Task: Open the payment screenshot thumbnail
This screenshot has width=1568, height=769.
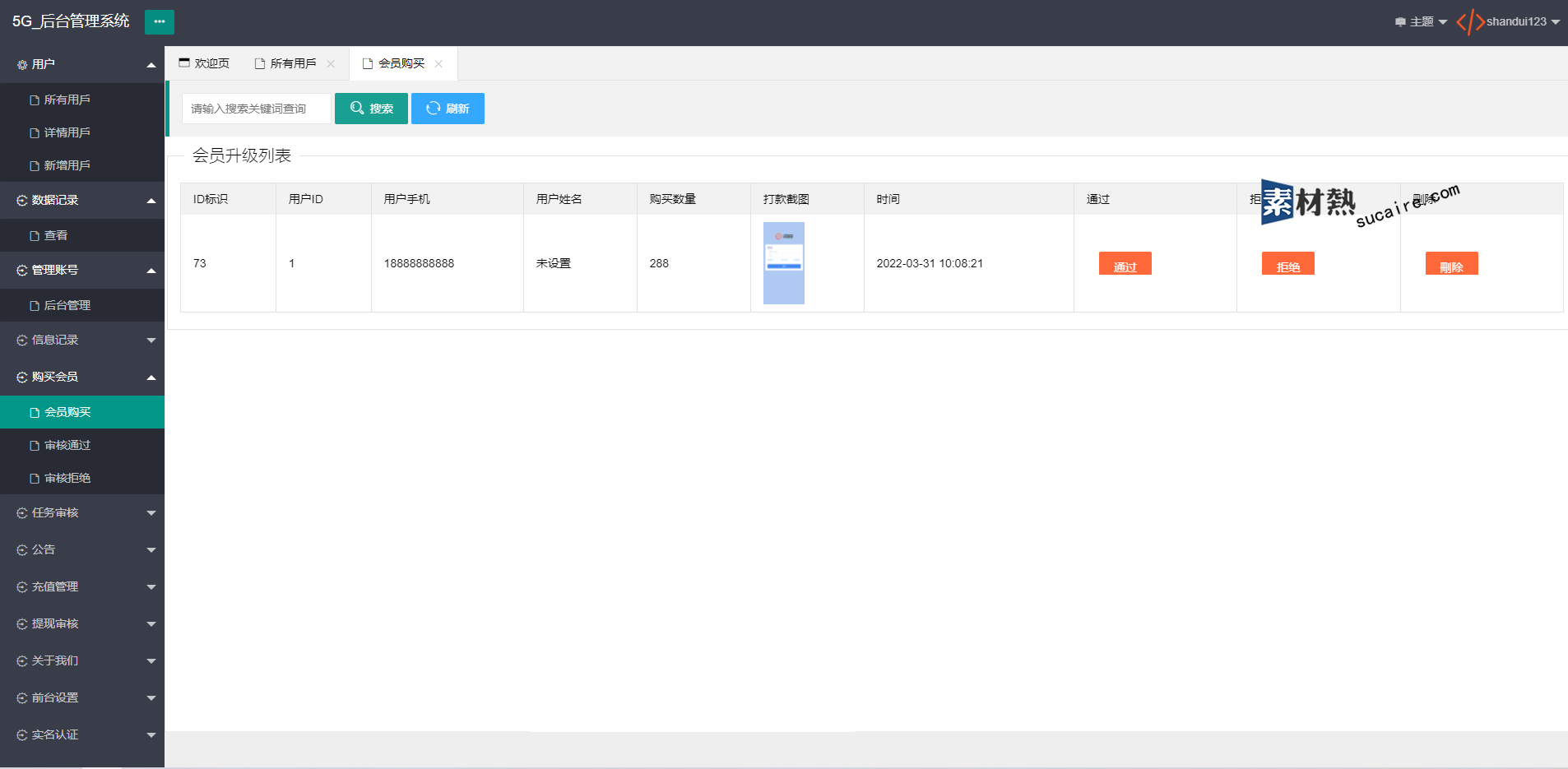Action: 784,263
